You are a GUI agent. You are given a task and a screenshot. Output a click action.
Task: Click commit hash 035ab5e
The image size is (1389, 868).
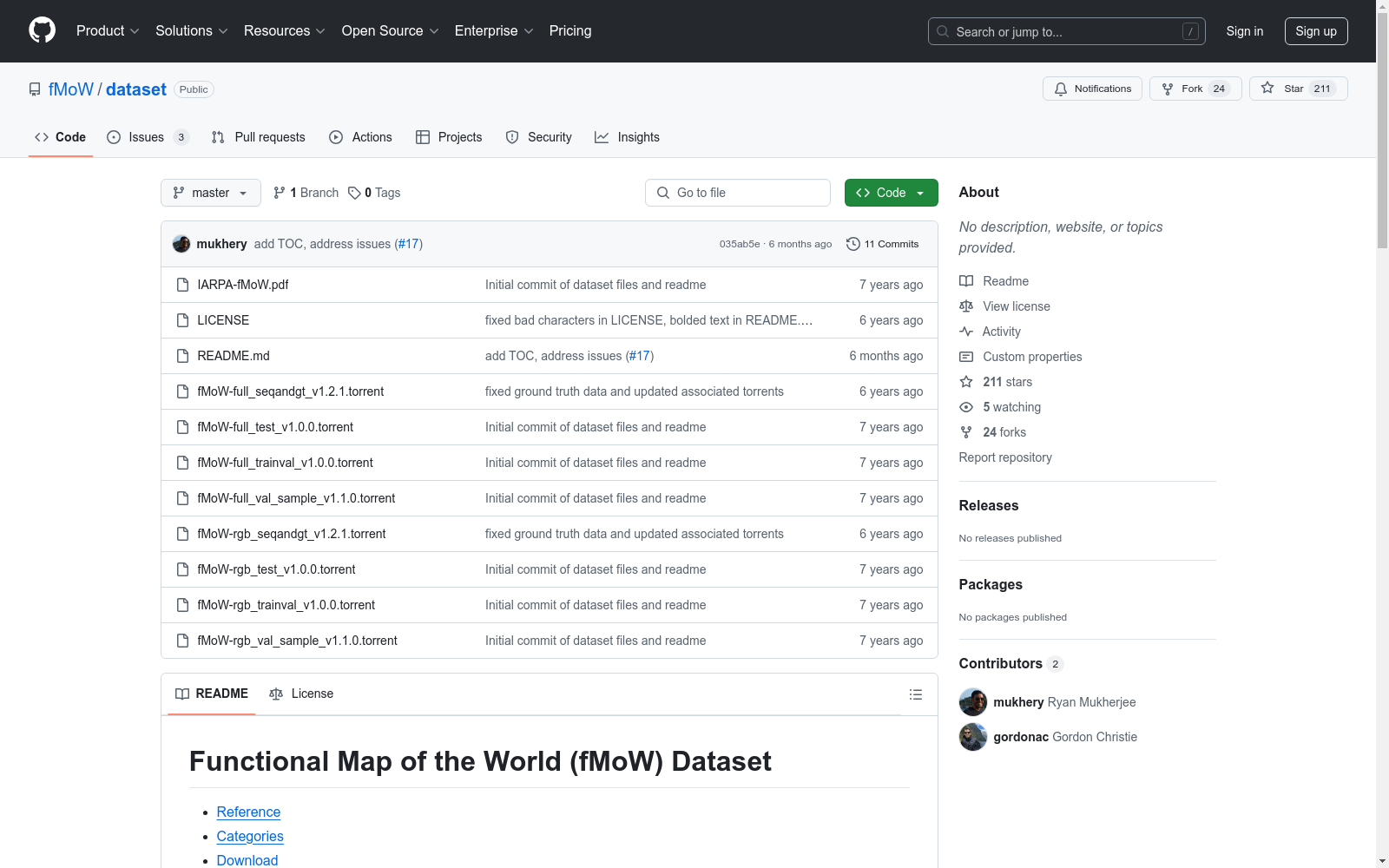click(740, 244)
